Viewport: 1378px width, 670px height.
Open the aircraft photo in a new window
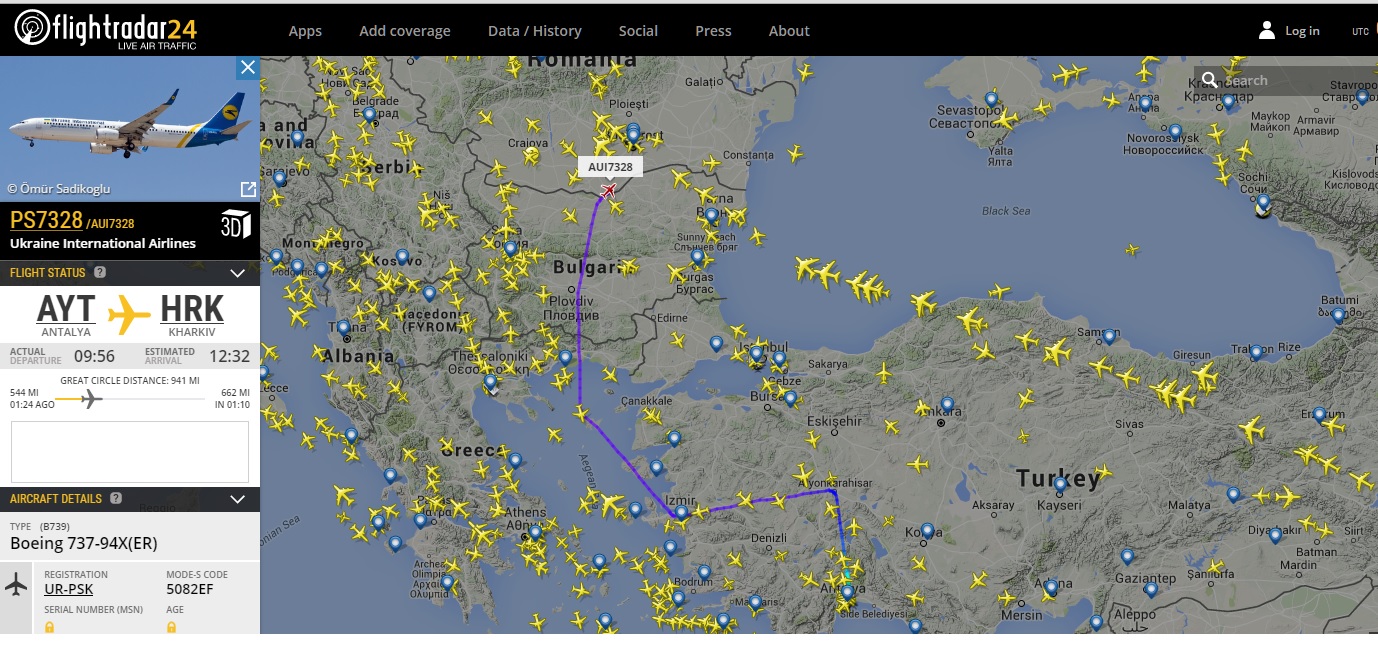point(248,189)
